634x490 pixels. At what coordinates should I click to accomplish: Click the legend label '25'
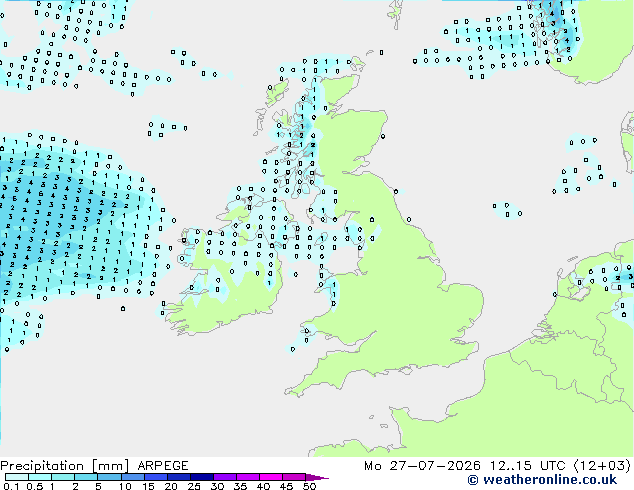194,486
